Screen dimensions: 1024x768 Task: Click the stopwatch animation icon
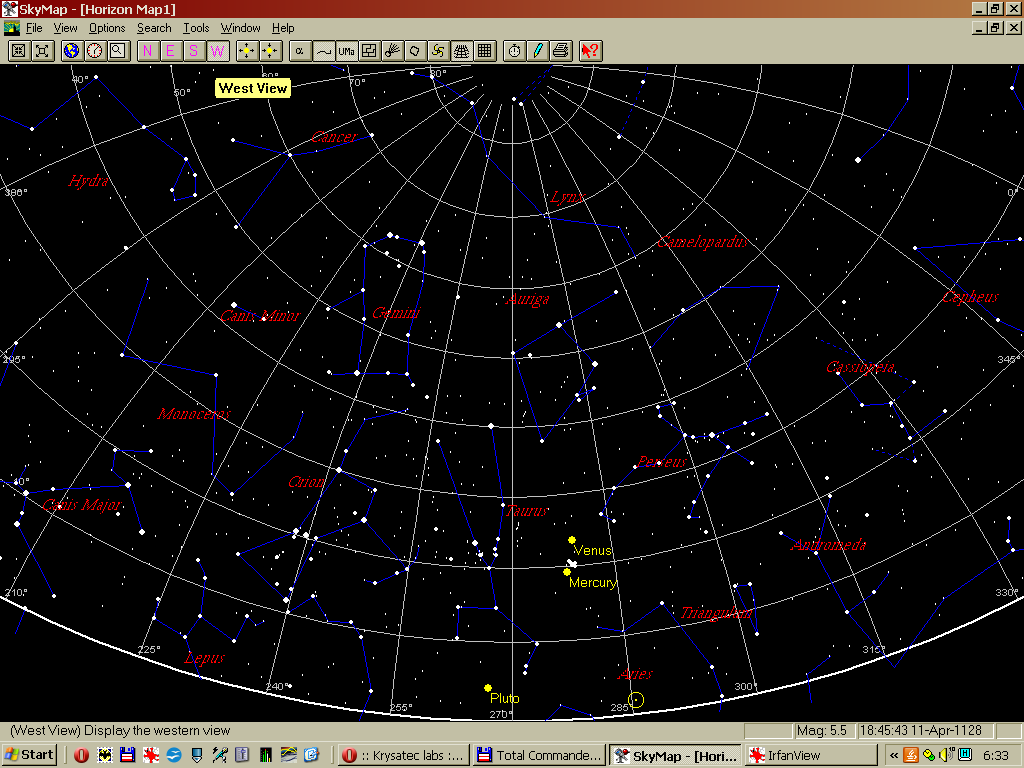coord(515,51)
